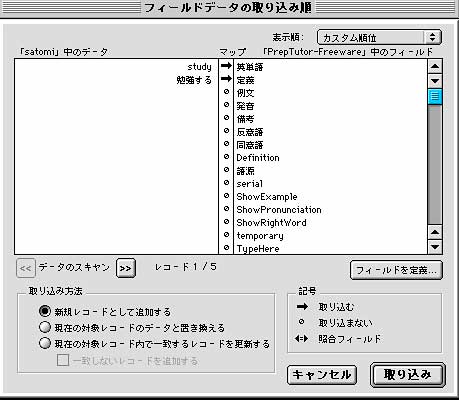Click the キャンセル button
Viewport: 459px width, 400px height.
(x=322, y=375)
